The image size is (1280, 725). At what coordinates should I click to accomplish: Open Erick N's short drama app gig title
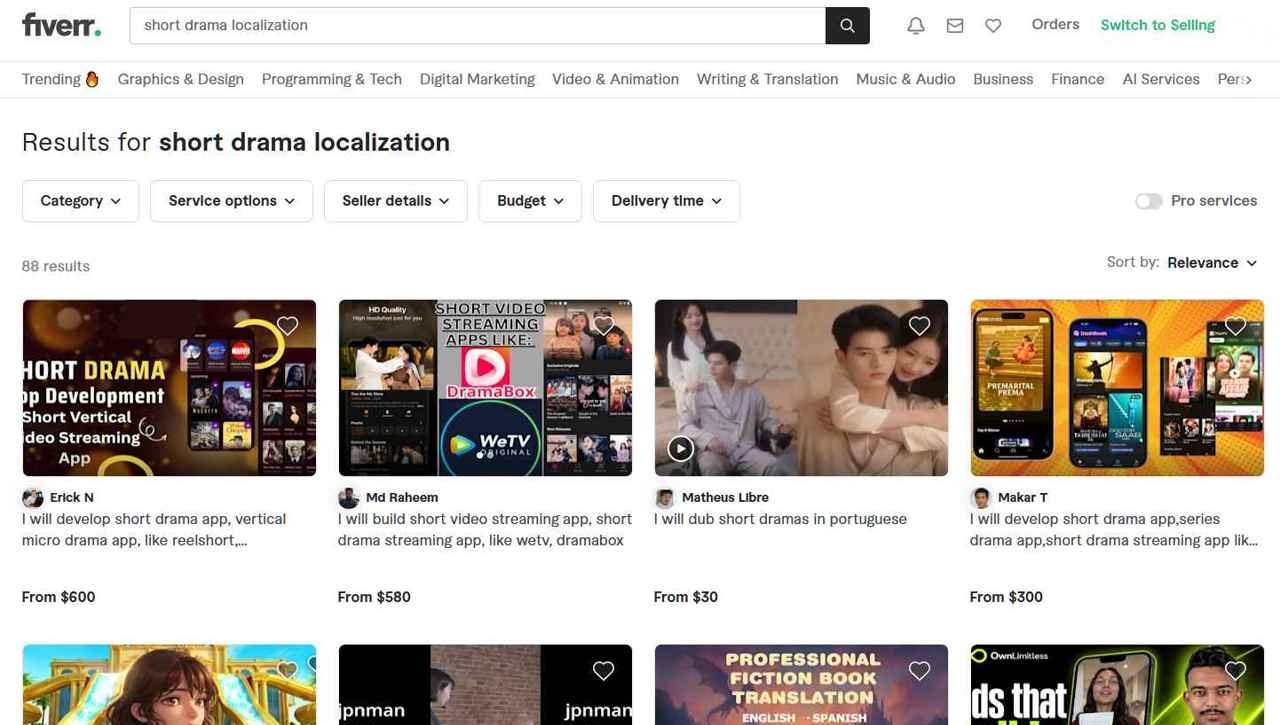154,530
